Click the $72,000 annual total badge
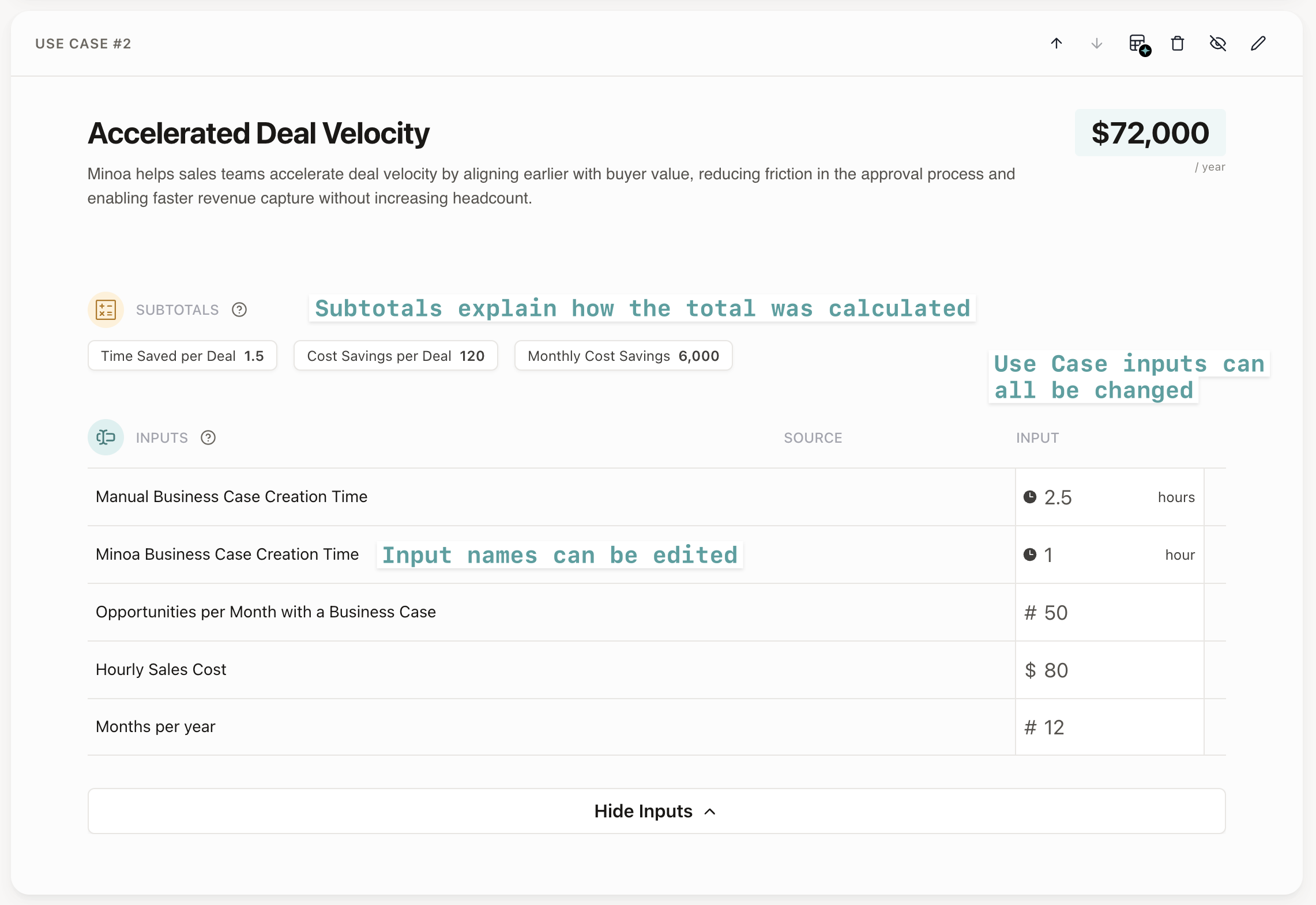Viewport: 1316px width, 905px height. click(x=1150, y=133)
